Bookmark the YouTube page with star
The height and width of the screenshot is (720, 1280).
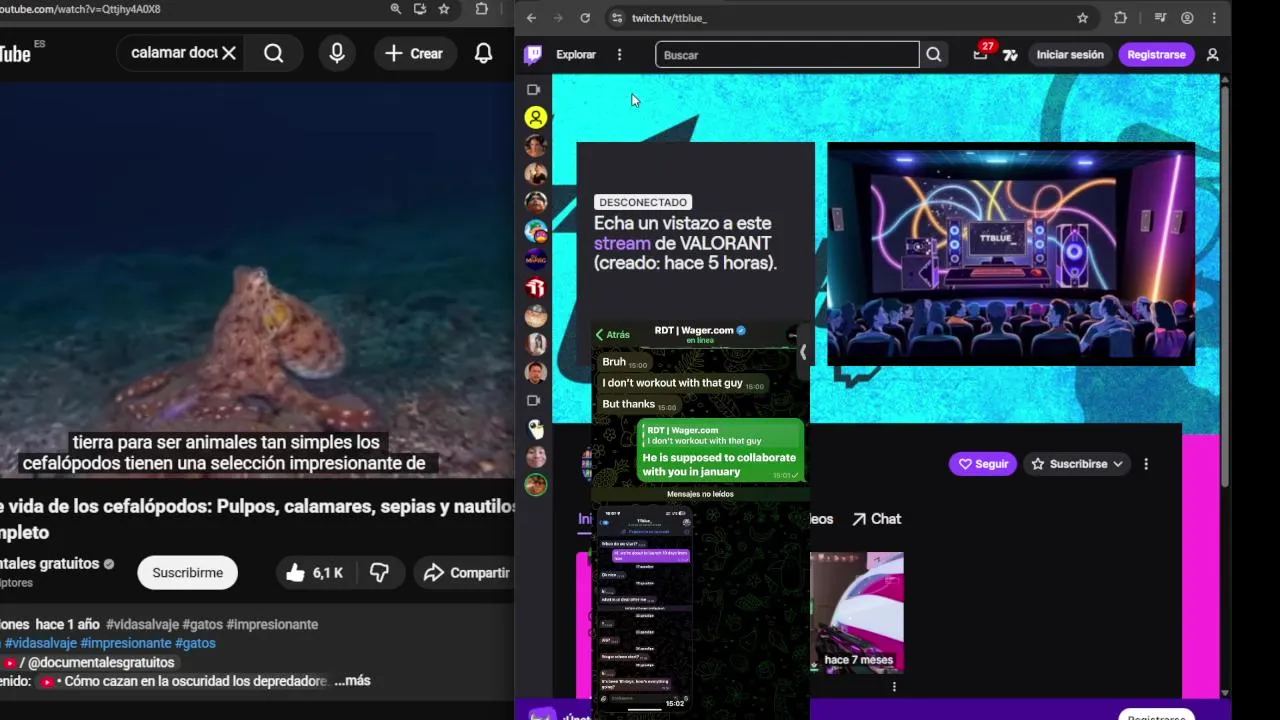pyautogui.click(x=444, y=9)
